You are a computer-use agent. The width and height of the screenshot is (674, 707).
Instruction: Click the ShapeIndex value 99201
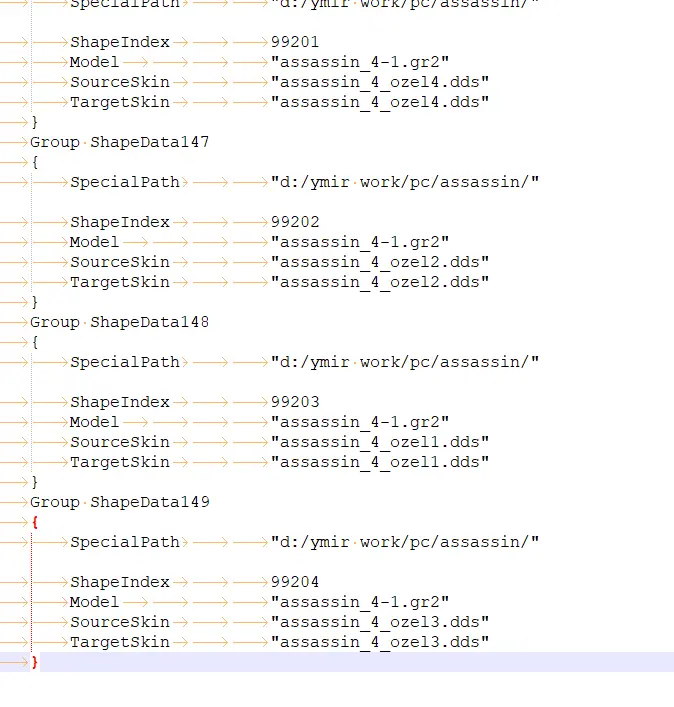[x=295, y=42]
